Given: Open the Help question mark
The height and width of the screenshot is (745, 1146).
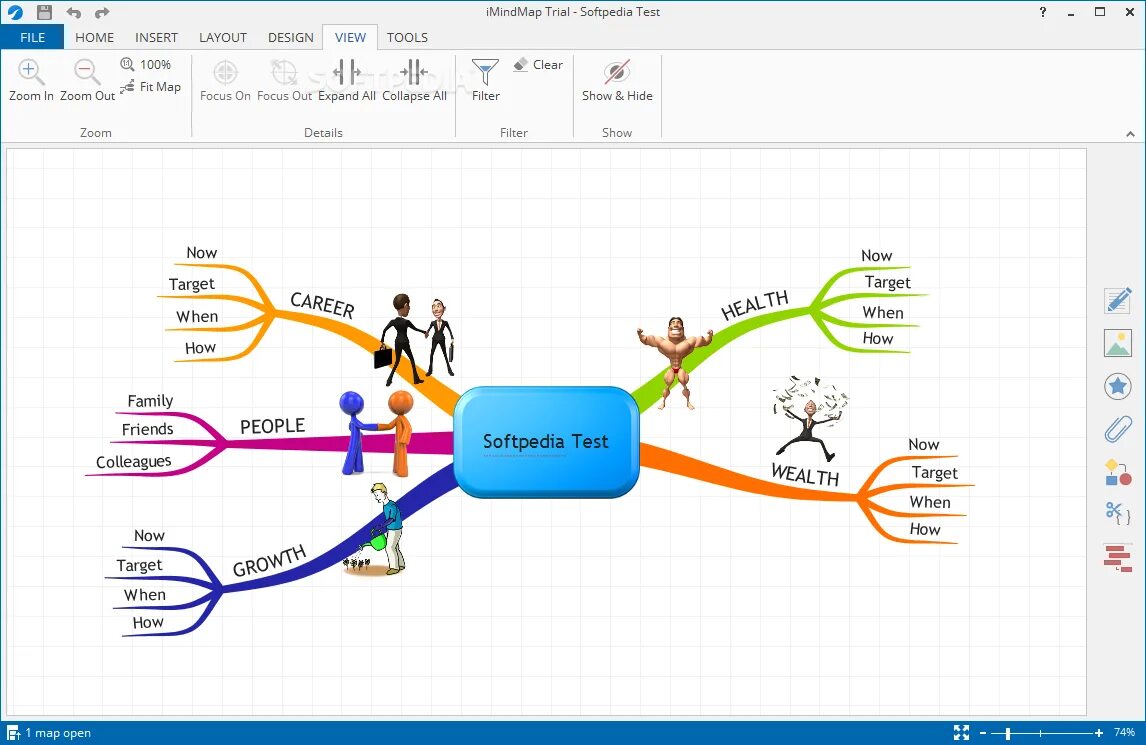Looking at the screenshot, I should point(1043,12).
